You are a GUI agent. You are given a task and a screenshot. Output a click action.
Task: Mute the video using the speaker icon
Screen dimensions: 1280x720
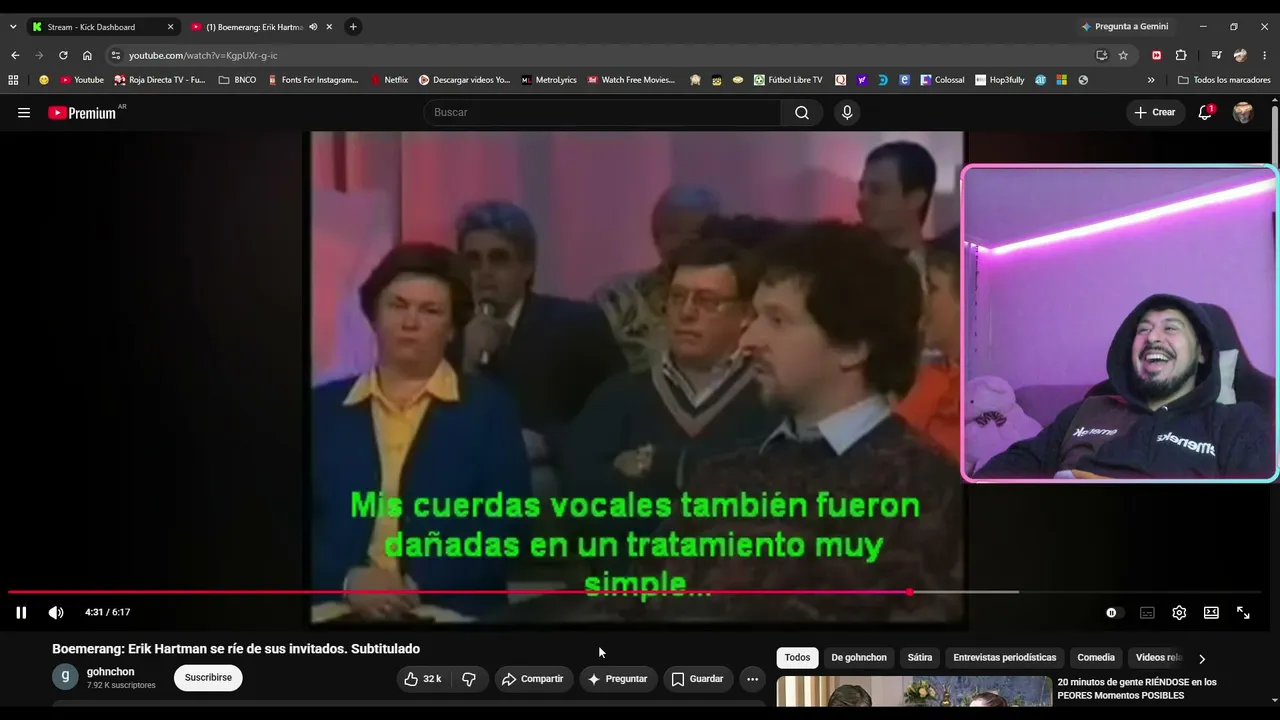pyautogui.click(x=56, y=613)
